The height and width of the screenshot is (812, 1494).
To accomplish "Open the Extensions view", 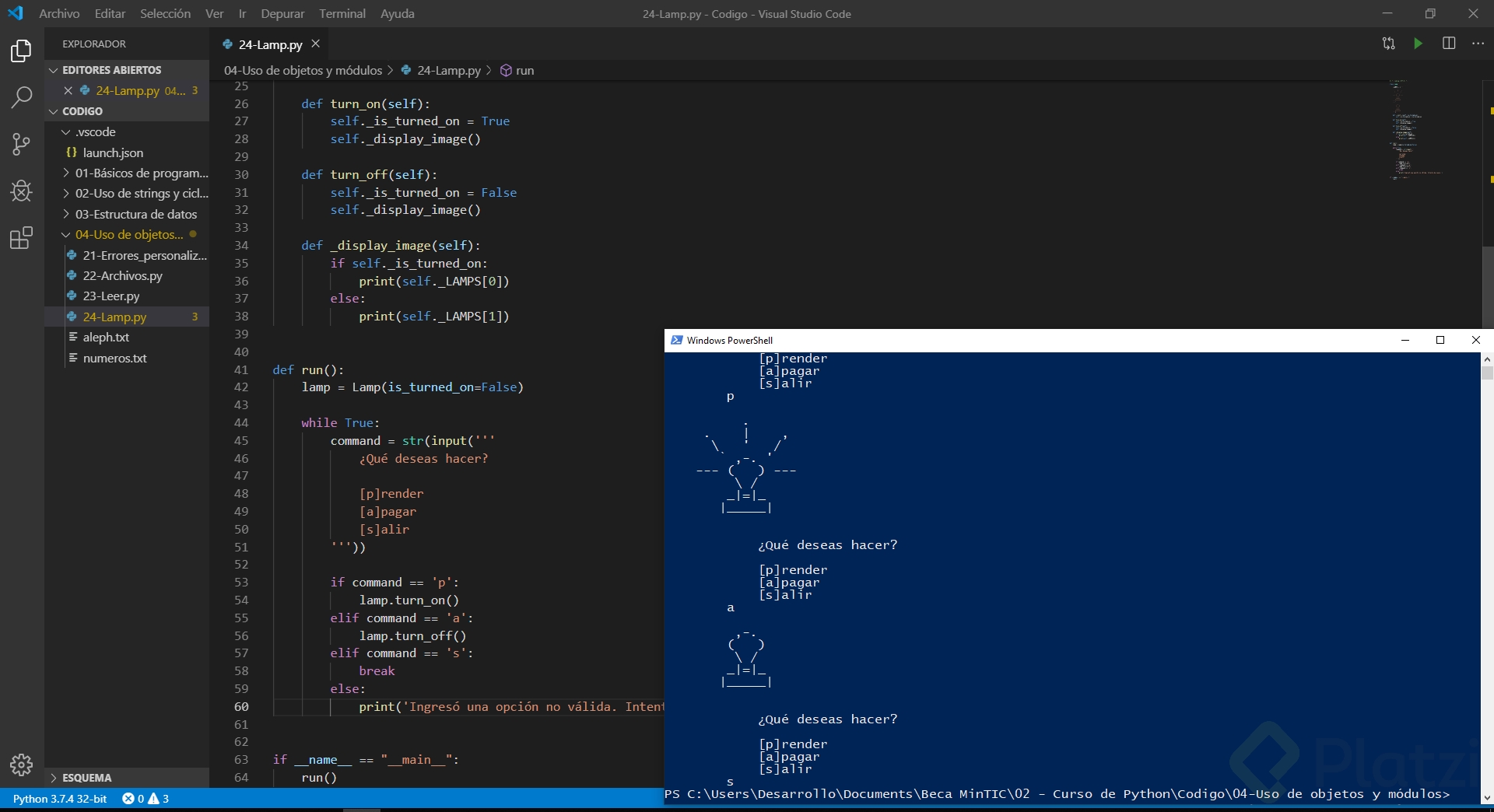I will pyautogui.click(x=20, y=238).
